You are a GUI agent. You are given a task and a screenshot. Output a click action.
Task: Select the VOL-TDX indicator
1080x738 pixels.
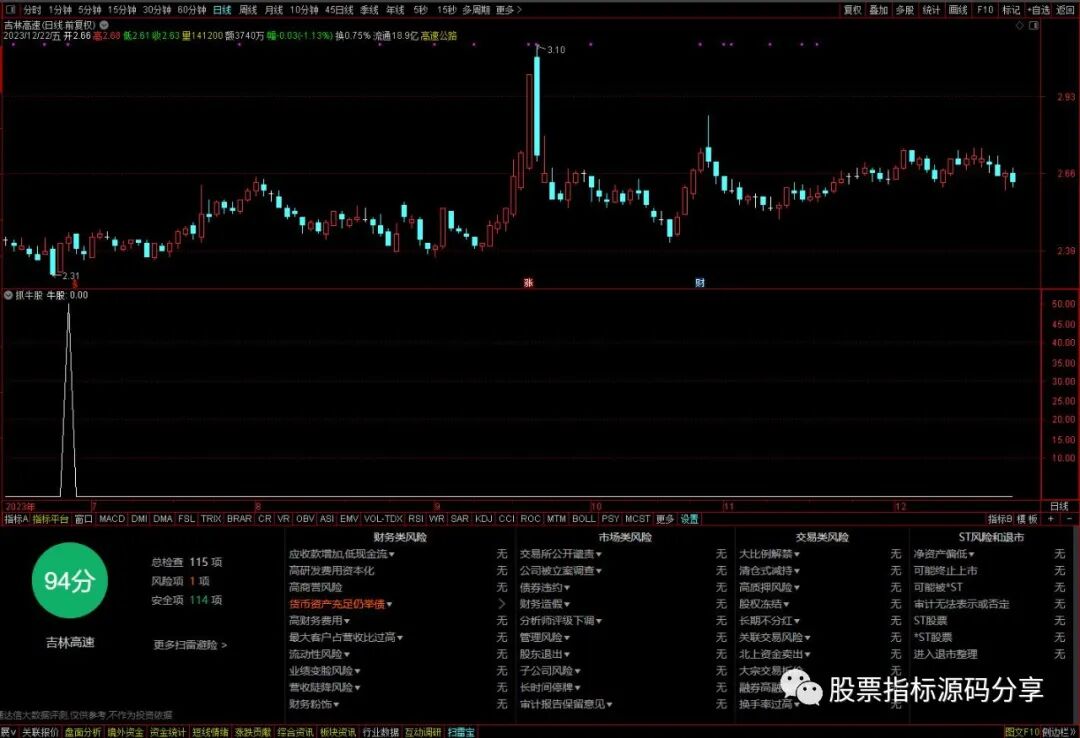click(383, 519)
